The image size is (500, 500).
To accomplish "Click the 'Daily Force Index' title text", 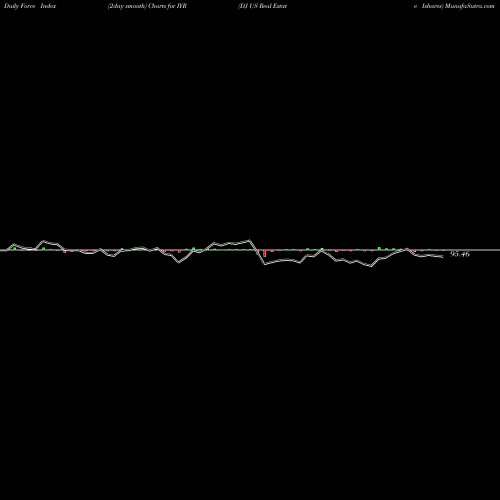I will tap(30, 6).
